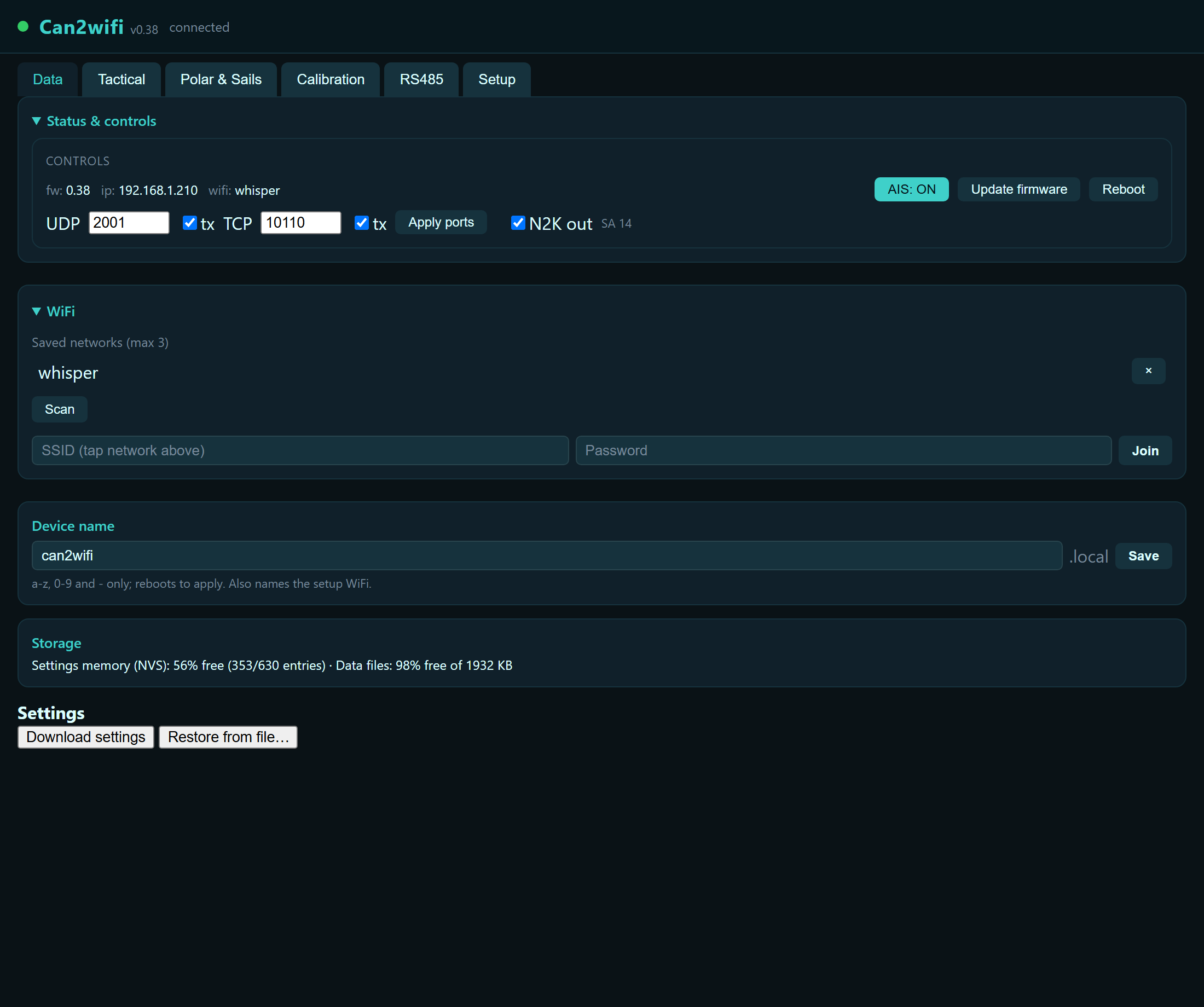Click the device name hint text
Image resolution: width=1204 pixels, height=1007 pixels.
(x=201, y=583)
